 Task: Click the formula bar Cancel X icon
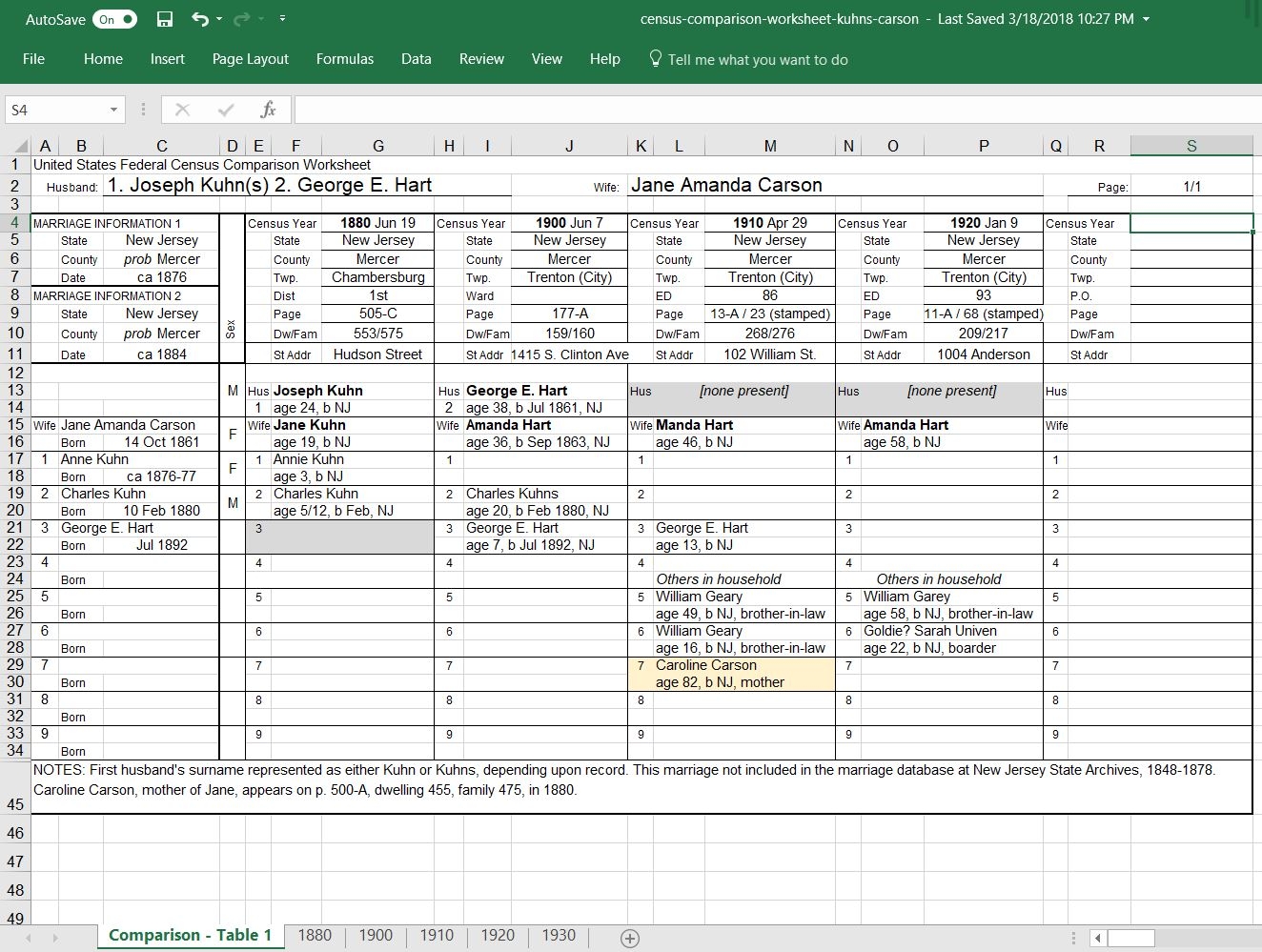pyautogui.click(x=182, y=110)
